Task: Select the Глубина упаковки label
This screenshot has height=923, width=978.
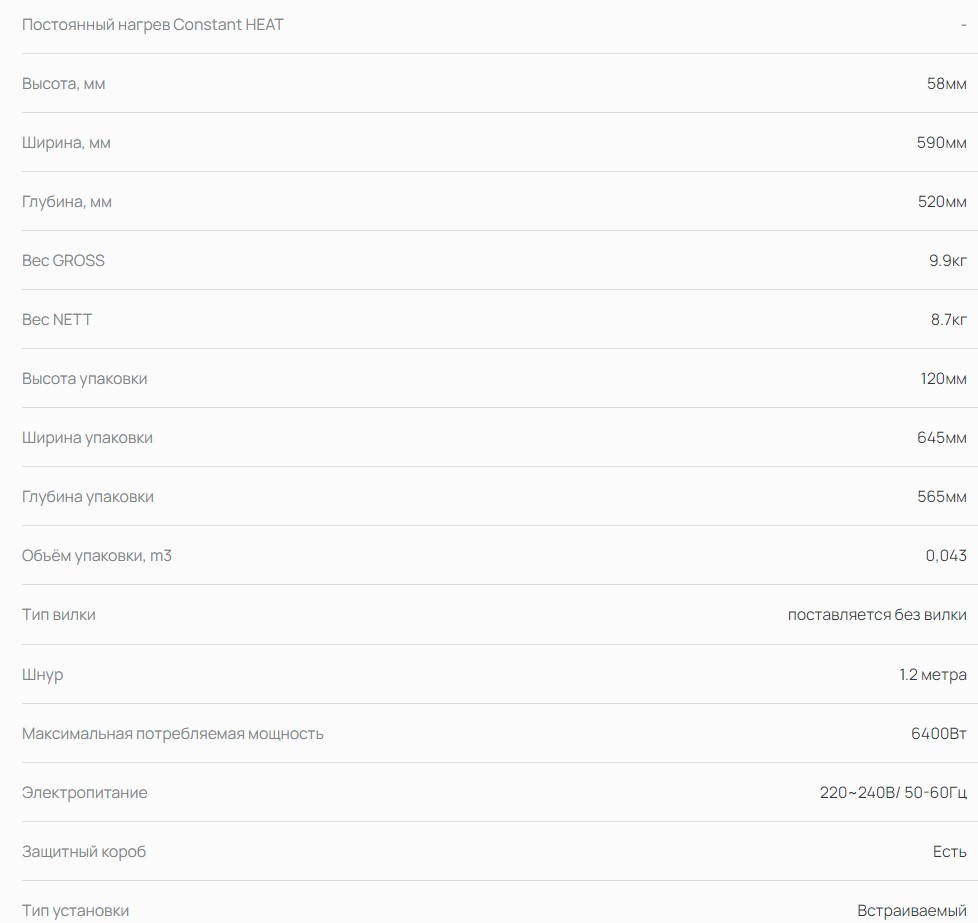Action: 88,497
